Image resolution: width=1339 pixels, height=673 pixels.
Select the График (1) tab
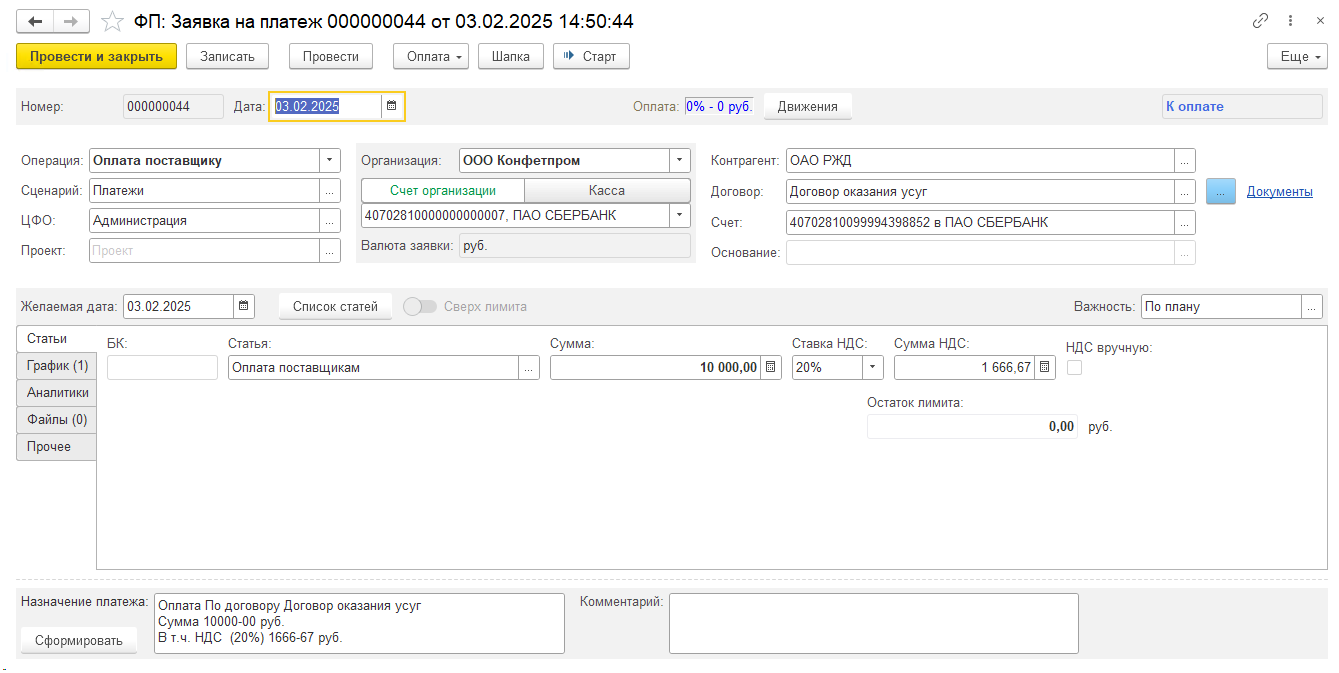[x=57, y=366]
